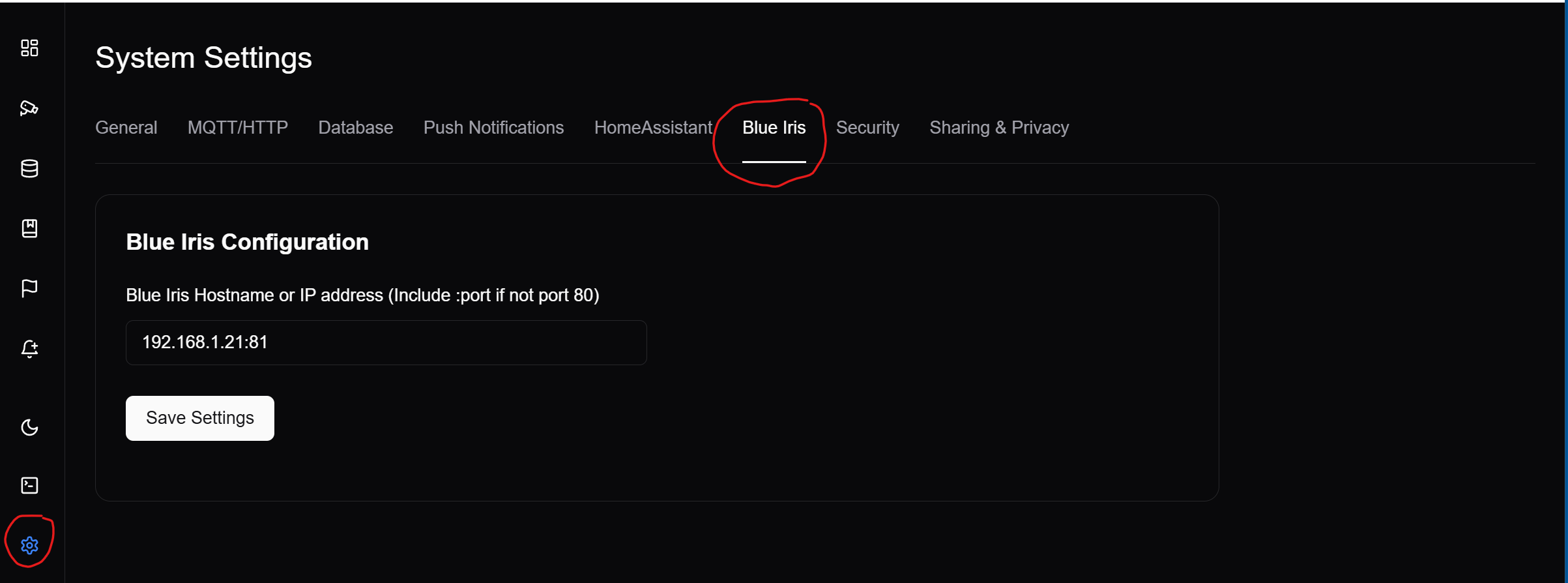Open the HomeAssistant tab

click(653, 128)
